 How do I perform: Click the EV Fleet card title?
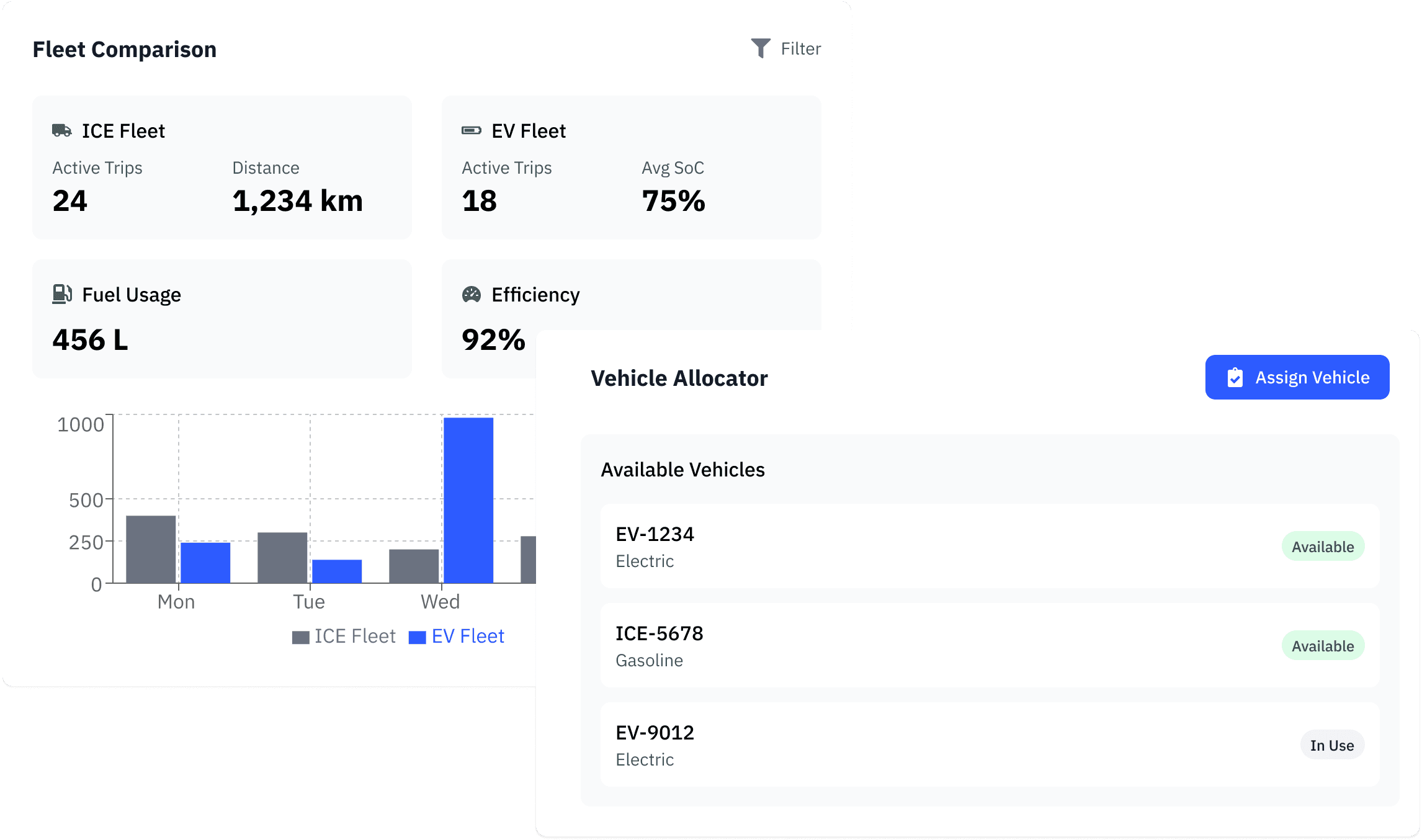(x=529, y=131)
